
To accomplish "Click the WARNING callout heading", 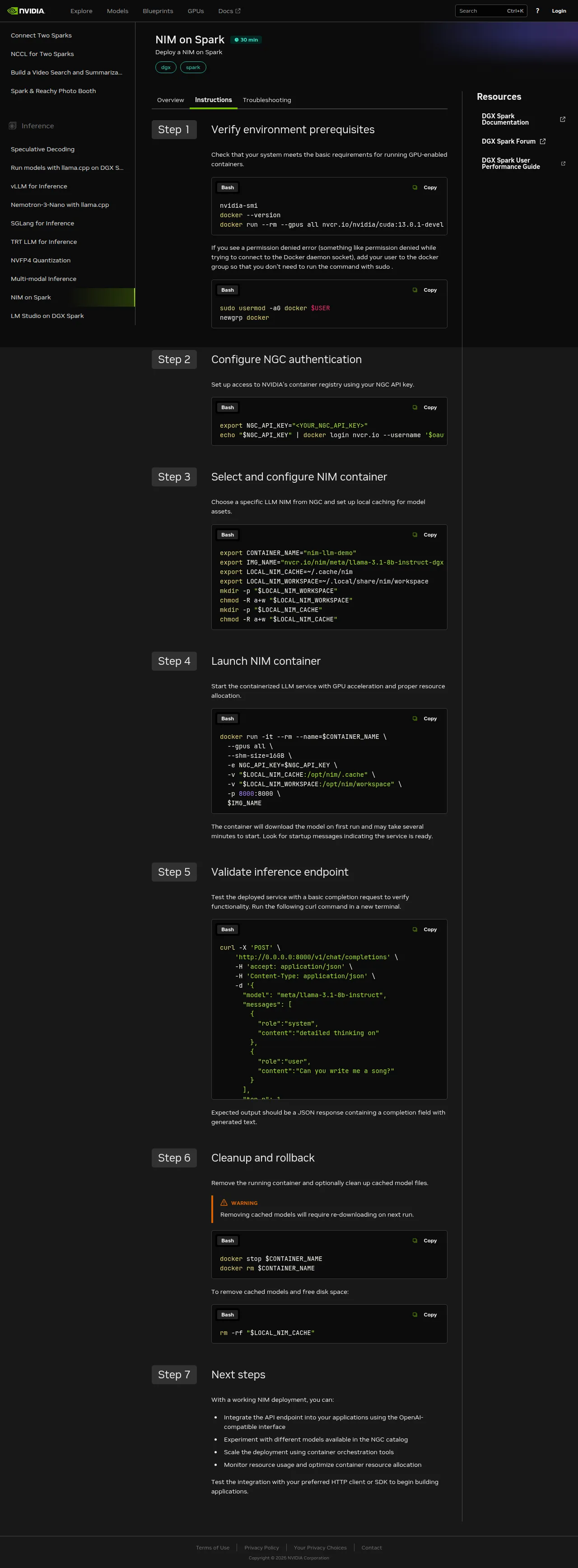I will coord(238,1203).
